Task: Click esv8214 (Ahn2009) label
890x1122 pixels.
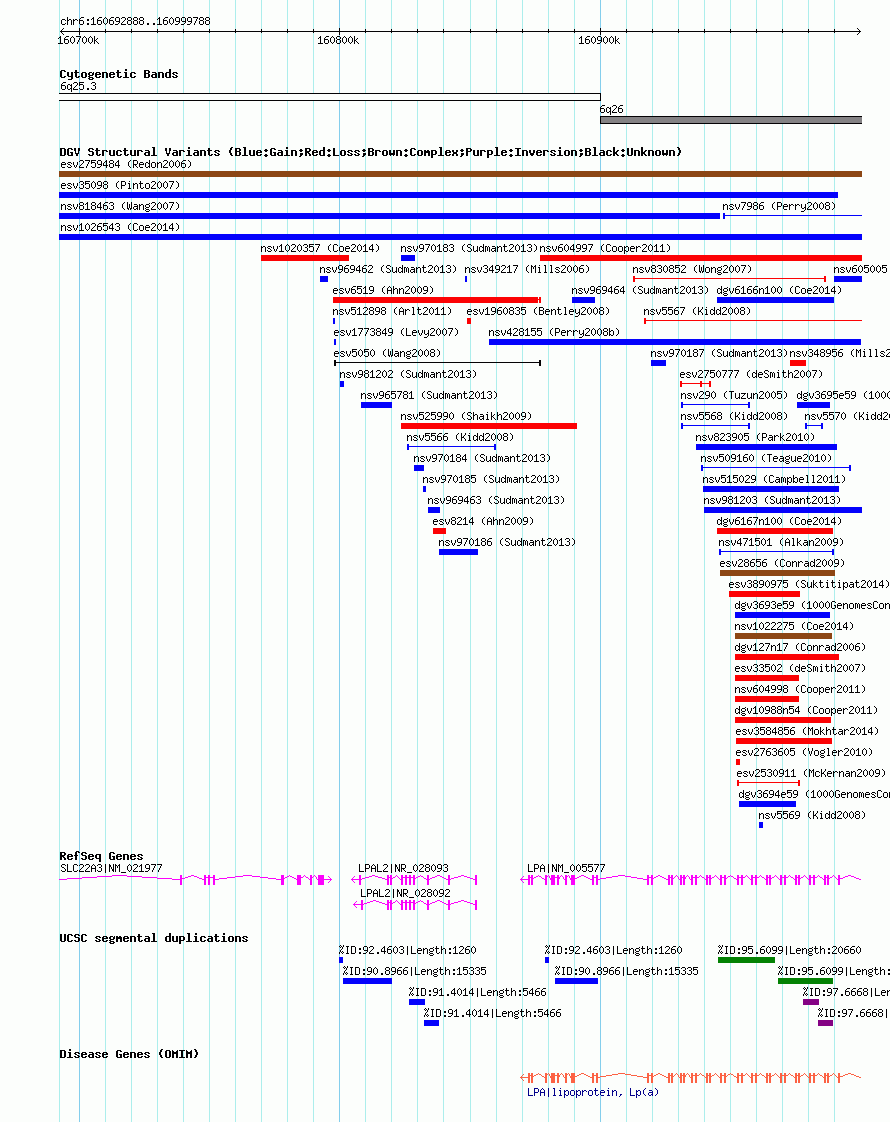Action: click(x=483, y=521)
